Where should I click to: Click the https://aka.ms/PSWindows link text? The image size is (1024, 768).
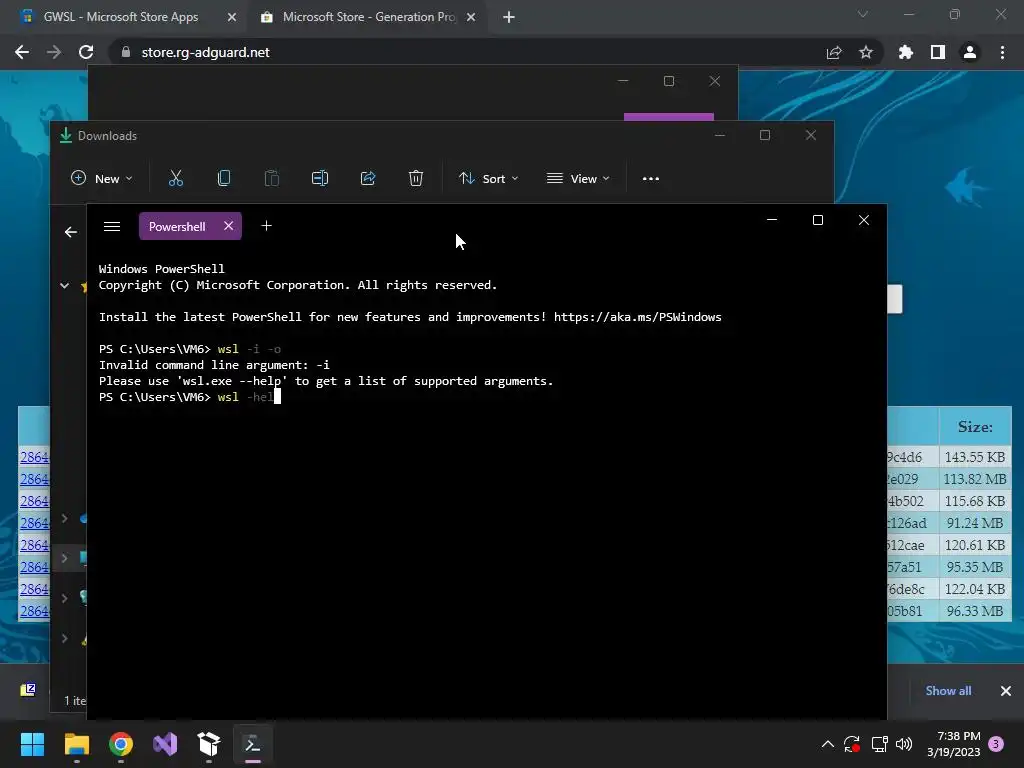click(x=637, y=317)
